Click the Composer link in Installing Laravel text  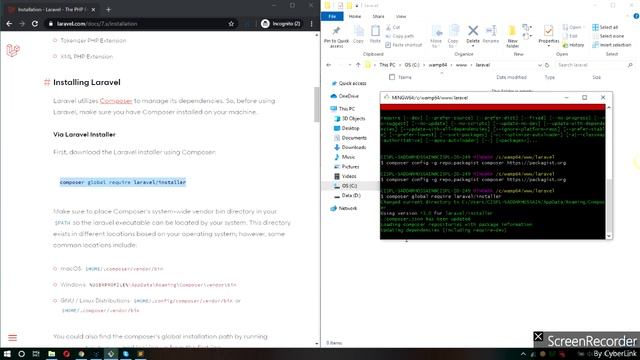coord(116,100)
